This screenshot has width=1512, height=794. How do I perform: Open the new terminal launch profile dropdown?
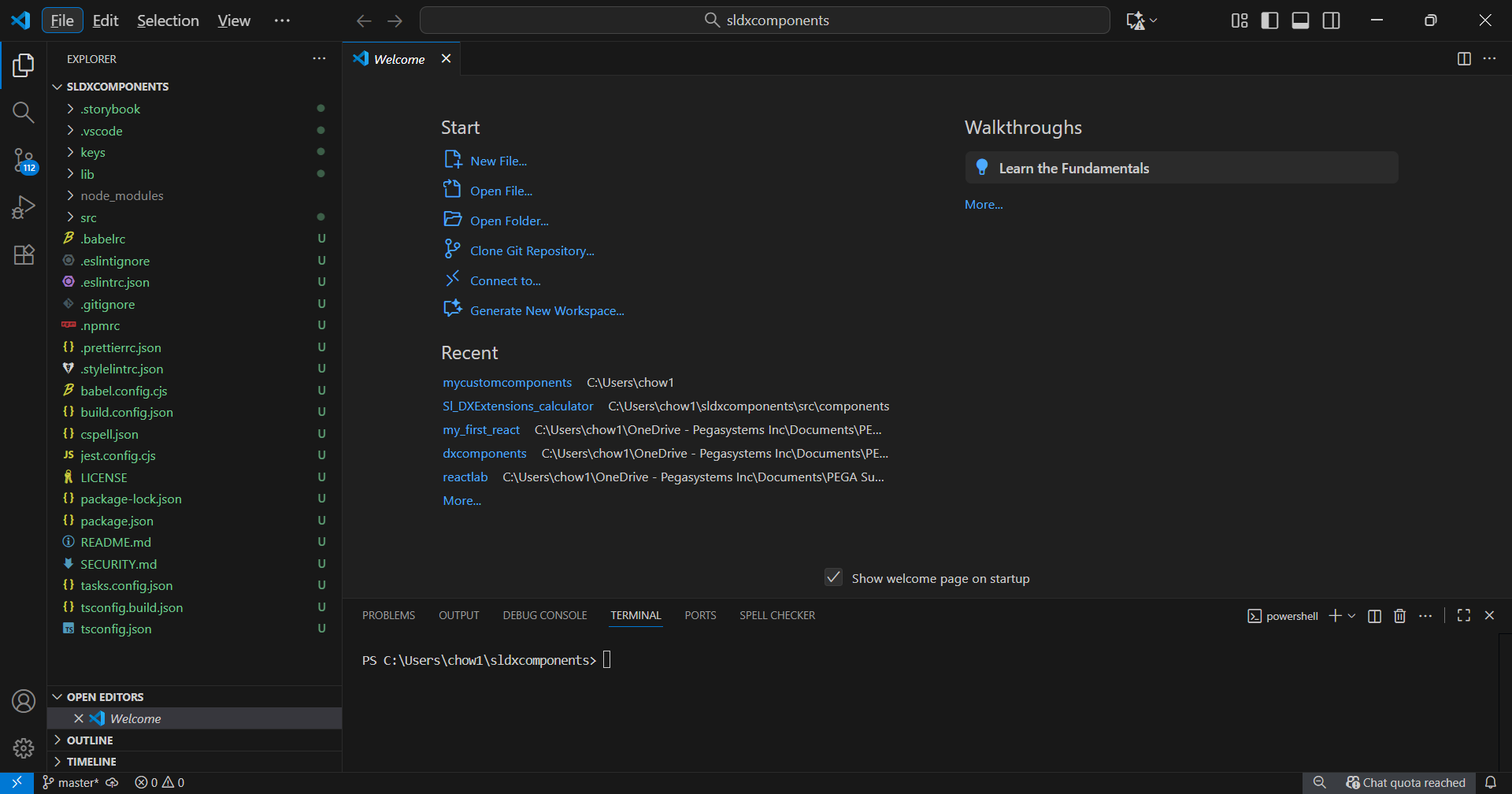1352,616
